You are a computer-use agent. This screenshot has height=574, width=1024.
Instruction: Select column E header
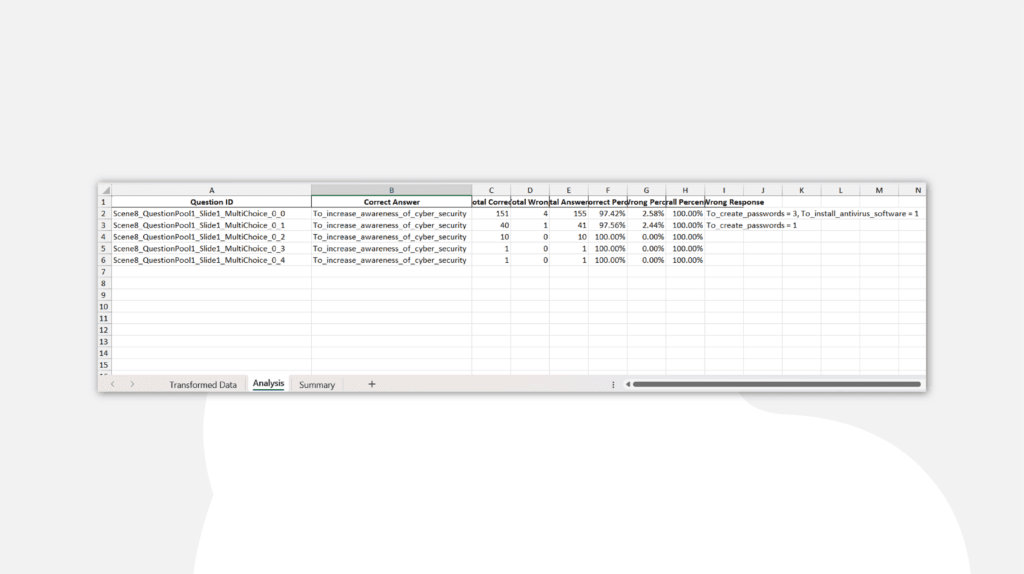coord(568,190)
